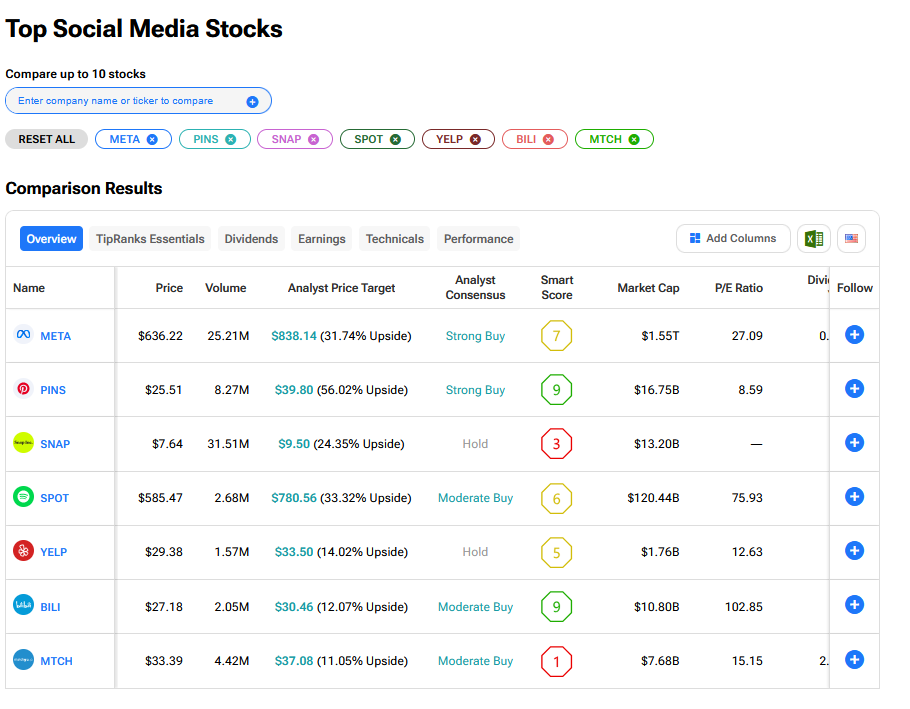
Task: Click the US flag market selector
Action: [851, 239]
